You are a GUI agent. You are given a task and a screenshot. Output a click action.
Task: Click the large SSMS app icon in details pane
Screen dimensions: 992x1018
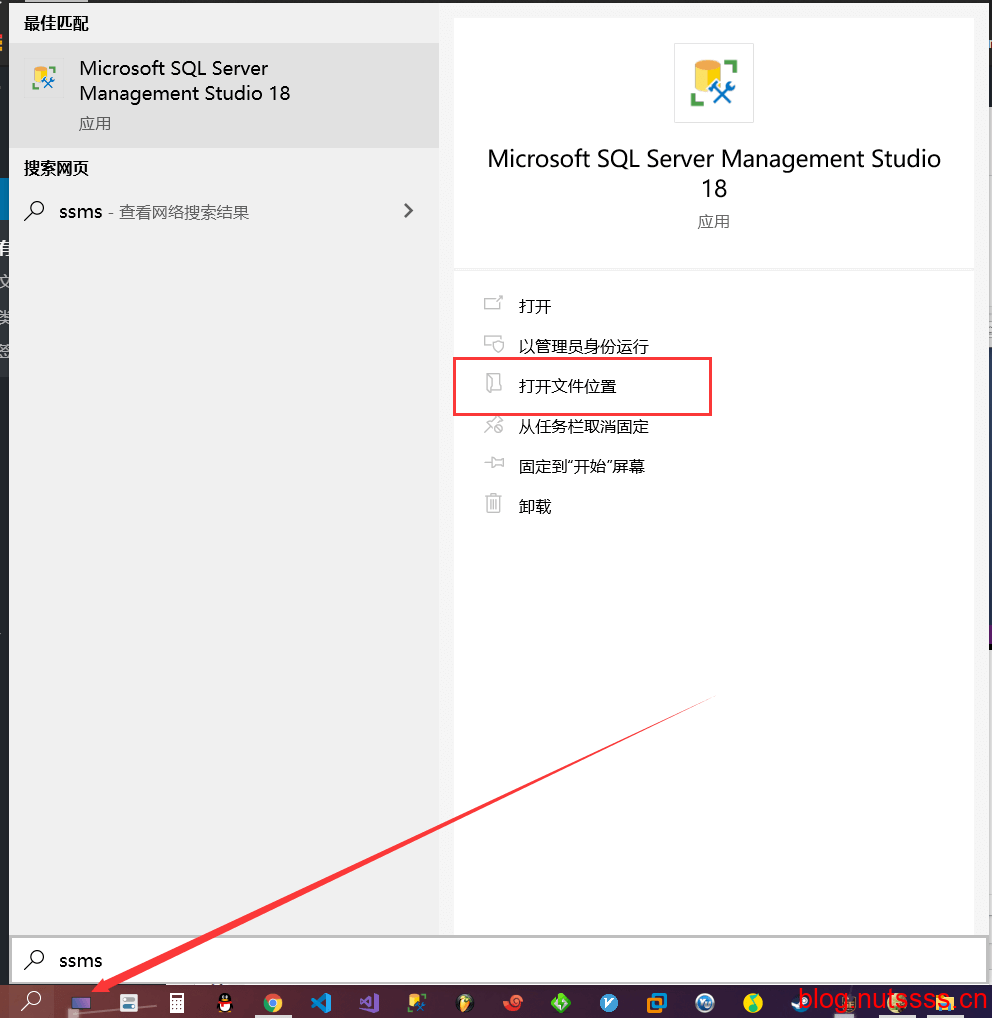[713, 83]
